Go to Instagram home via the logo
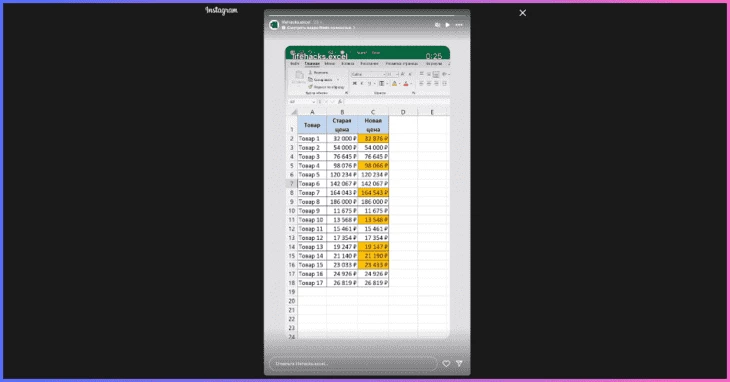The width and height of the screenshot is (730, 382). [x=222, y=10]
